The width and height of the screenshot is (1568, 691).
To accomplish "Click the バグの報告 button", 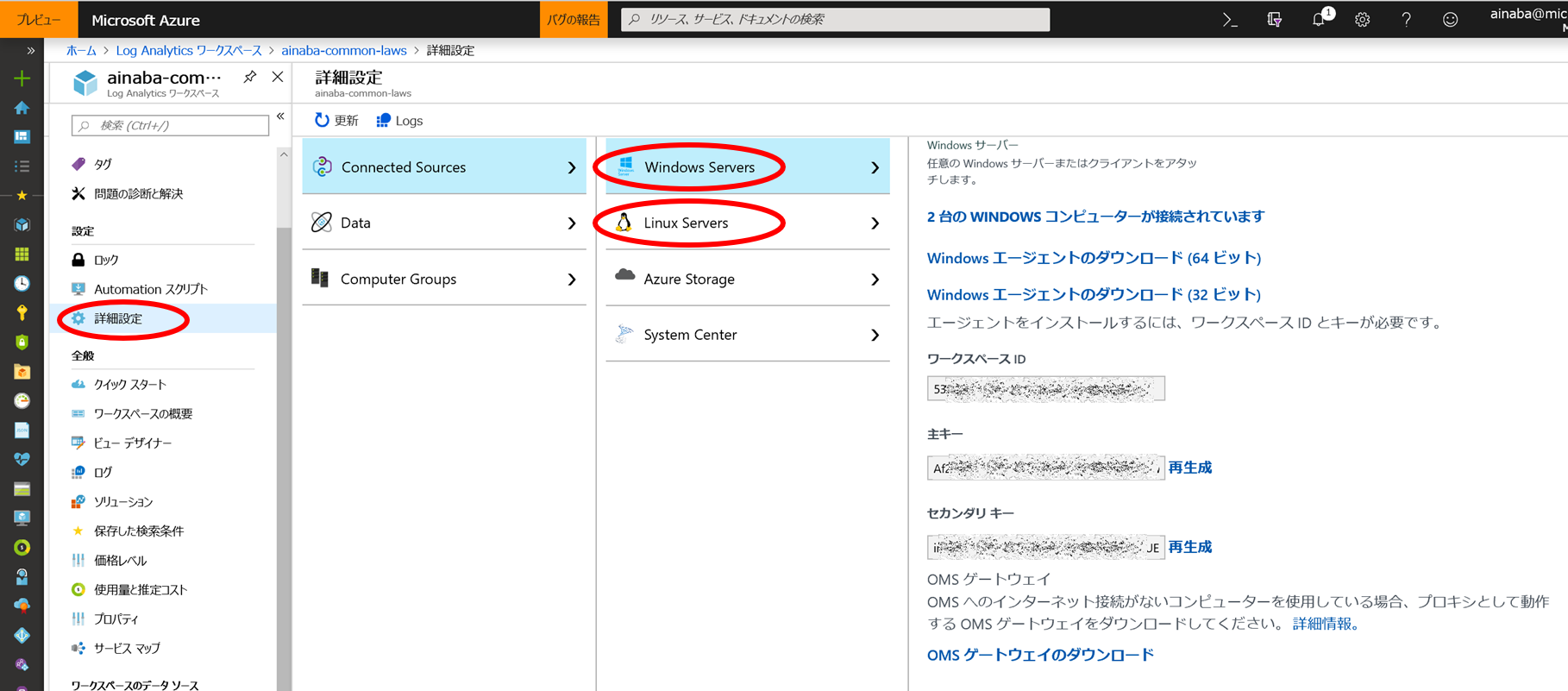I will pyautogui.click(x=574, y=19).
